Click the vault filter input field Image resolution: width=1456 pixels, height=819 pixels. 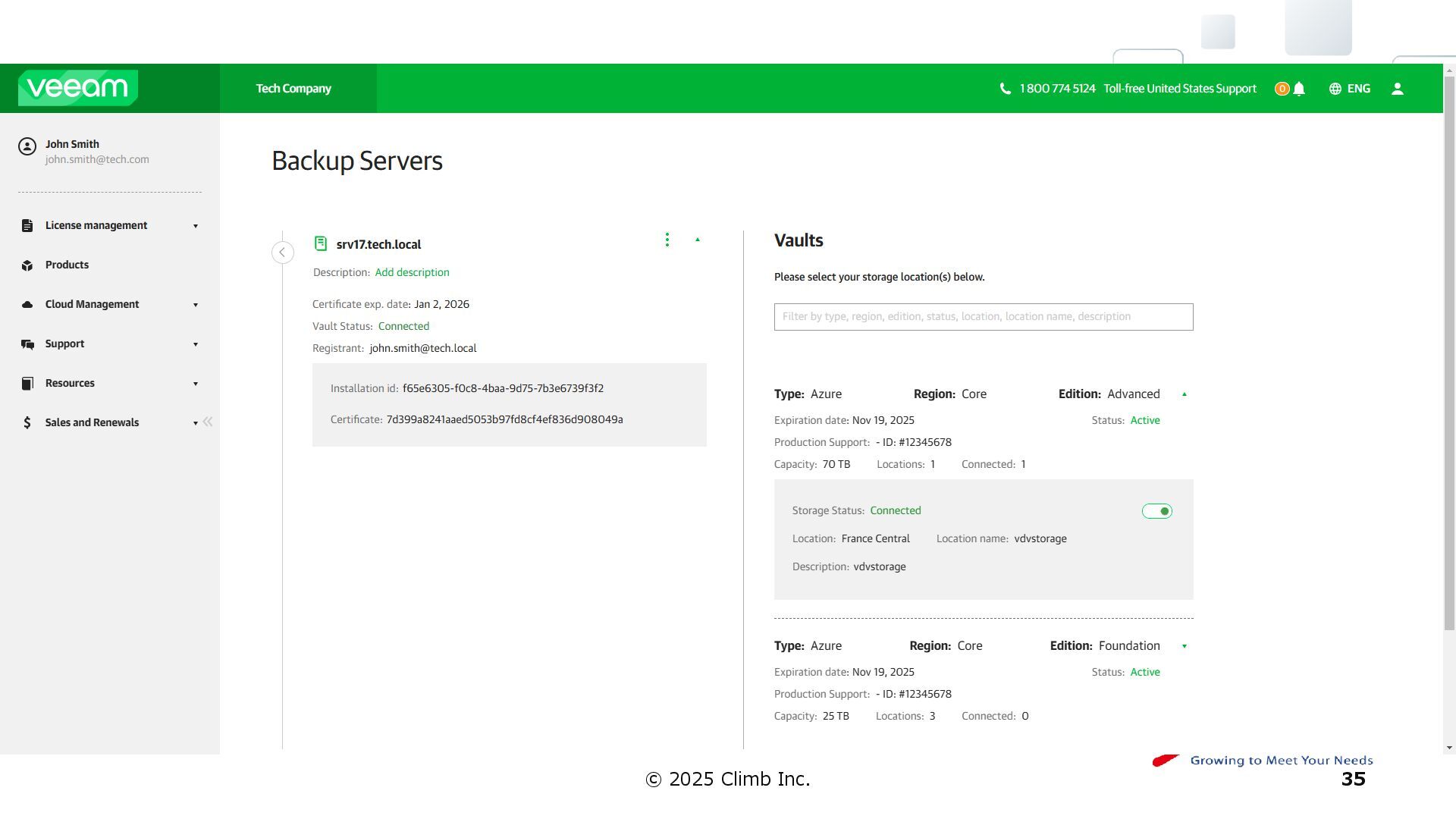(983, 317)
